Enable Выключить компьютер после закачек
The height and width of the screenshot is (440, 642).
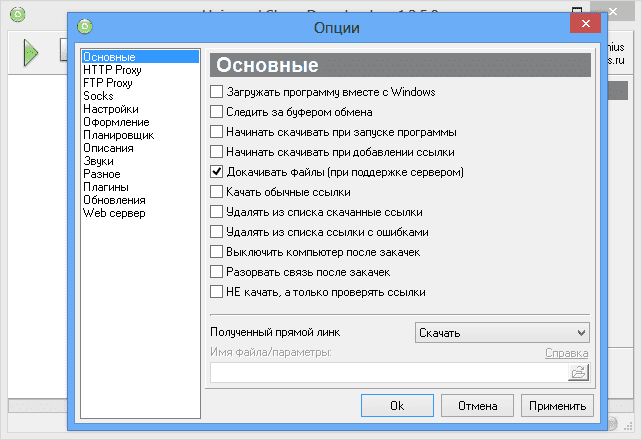click(x=217, y=252)
